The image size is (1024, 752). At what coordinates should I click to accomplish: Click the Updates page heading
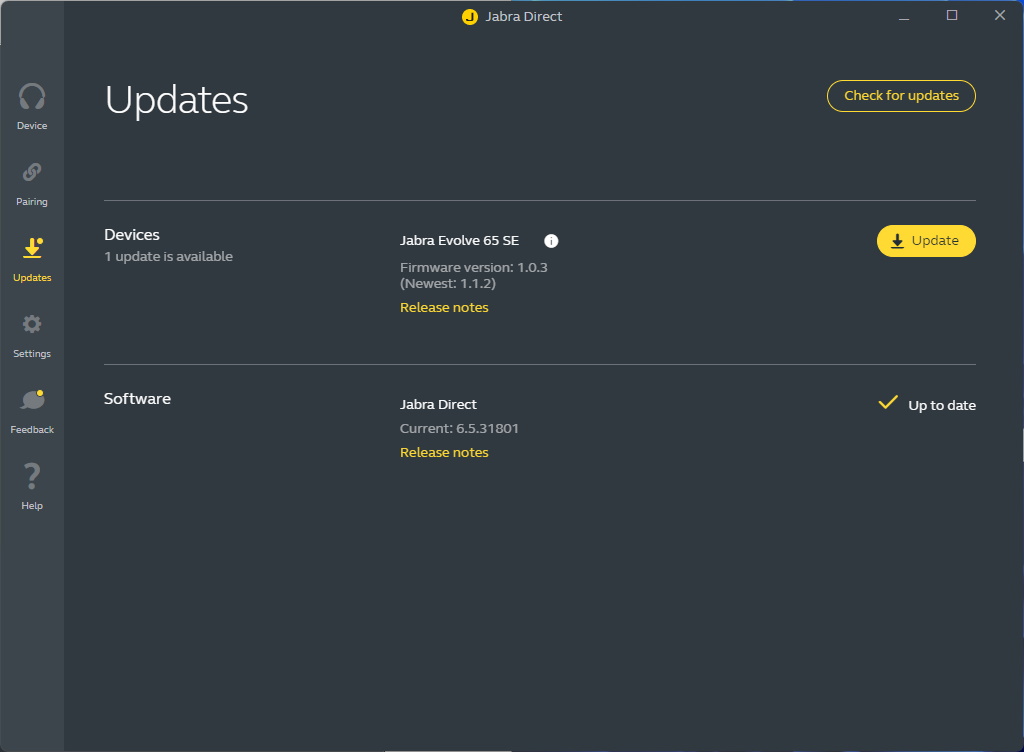coord(176,100)
